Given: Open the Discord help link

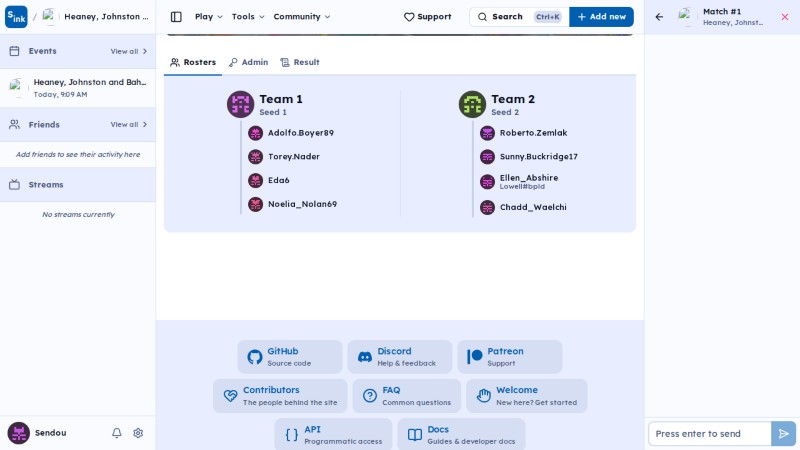Looking at the screenshot, I should tap(399, 357).
